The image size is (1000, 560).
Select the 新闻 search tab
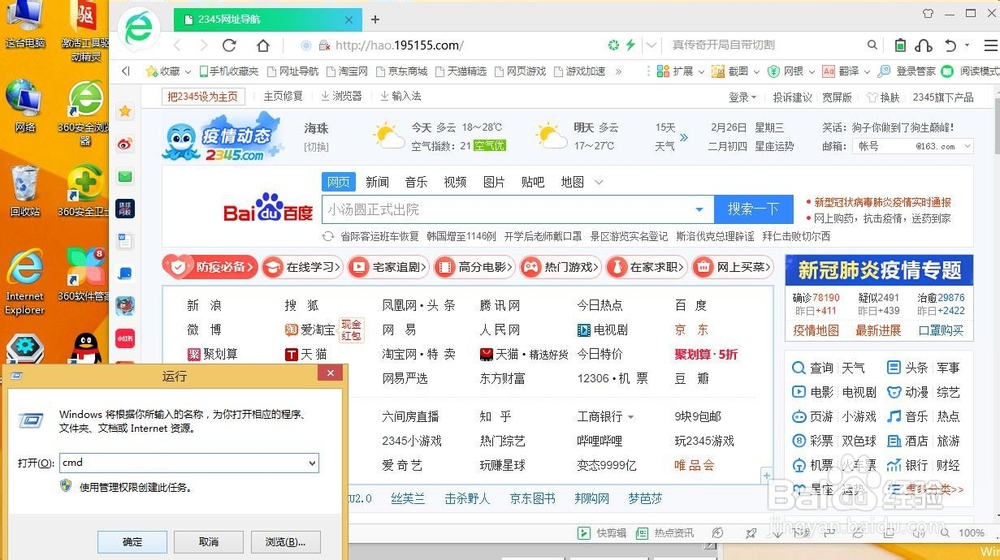tap(377, 182)
